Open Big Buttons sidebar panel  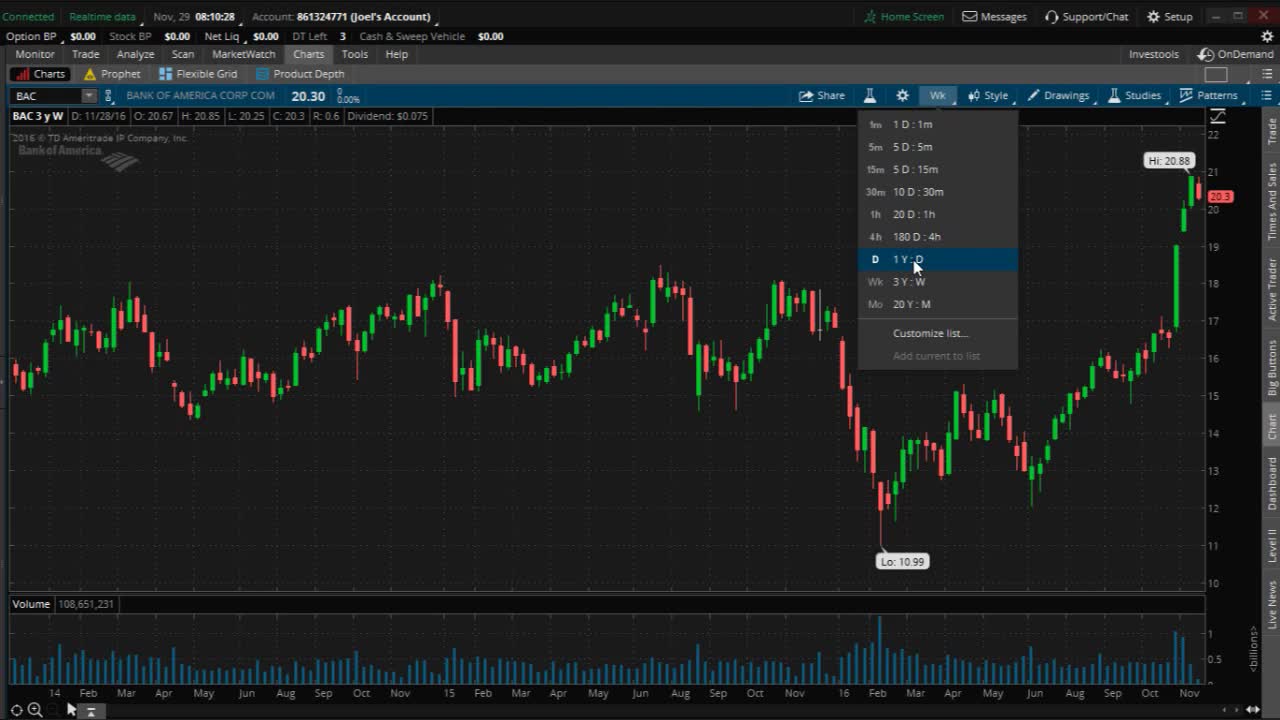click(1272, 367)
